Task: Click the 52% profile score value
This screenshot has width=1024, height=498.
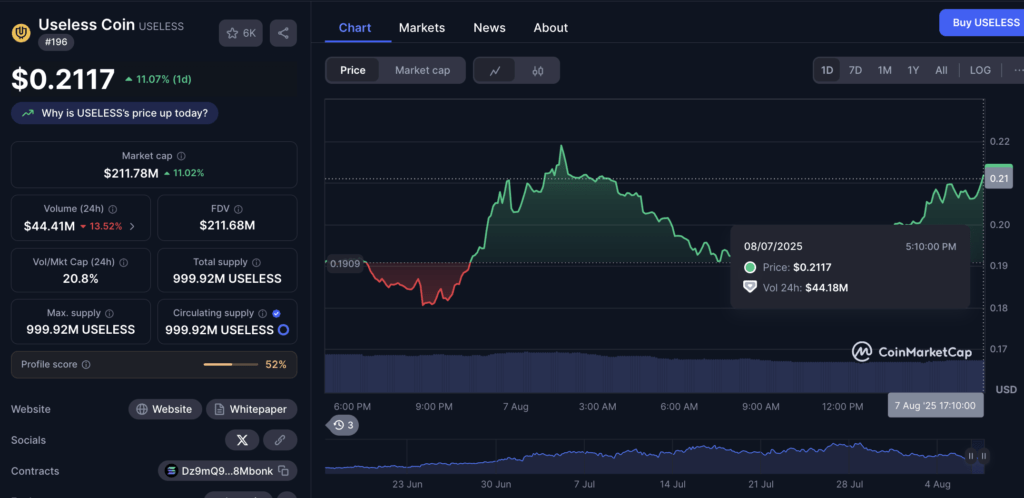Action: (x=276, y=365)
